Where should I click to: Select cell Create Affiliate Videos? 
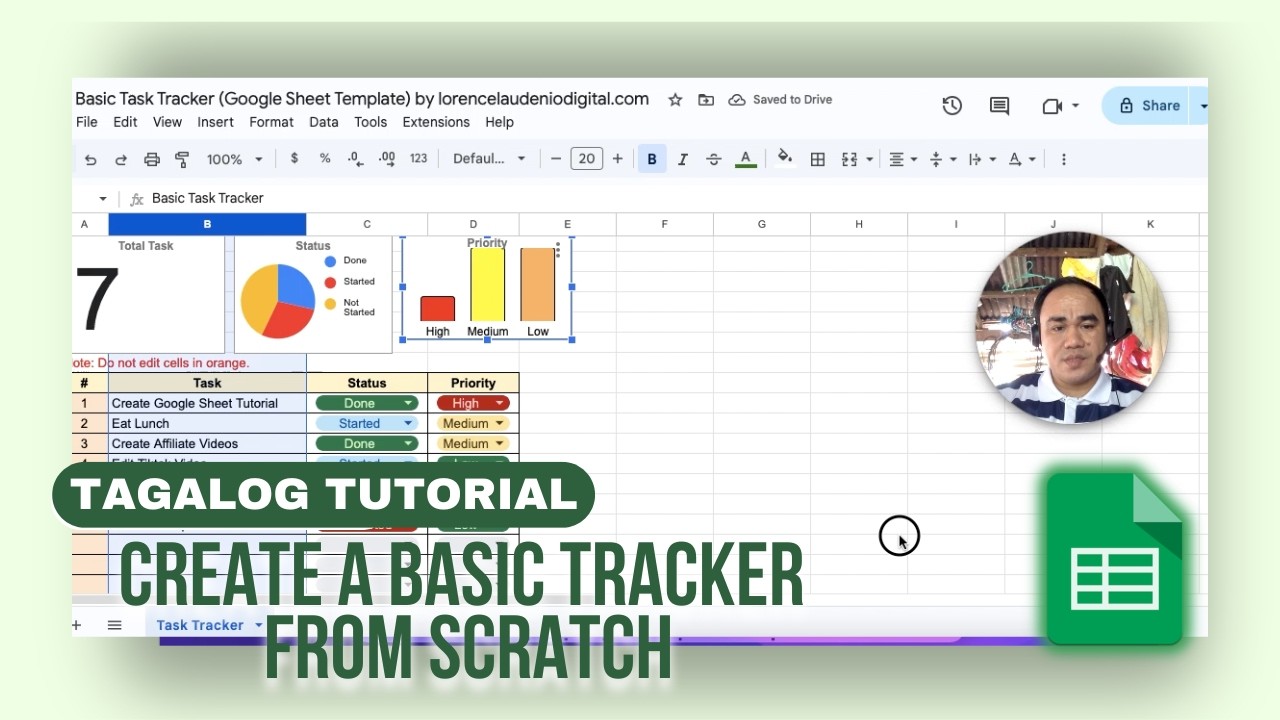[207, 443]
